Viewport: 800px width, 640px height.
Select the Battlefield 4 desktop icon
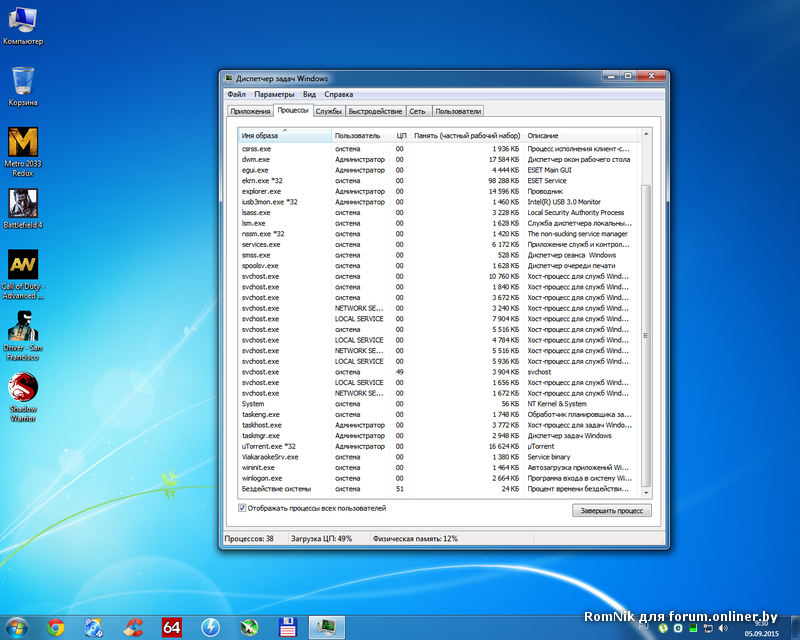coord(22,205)
